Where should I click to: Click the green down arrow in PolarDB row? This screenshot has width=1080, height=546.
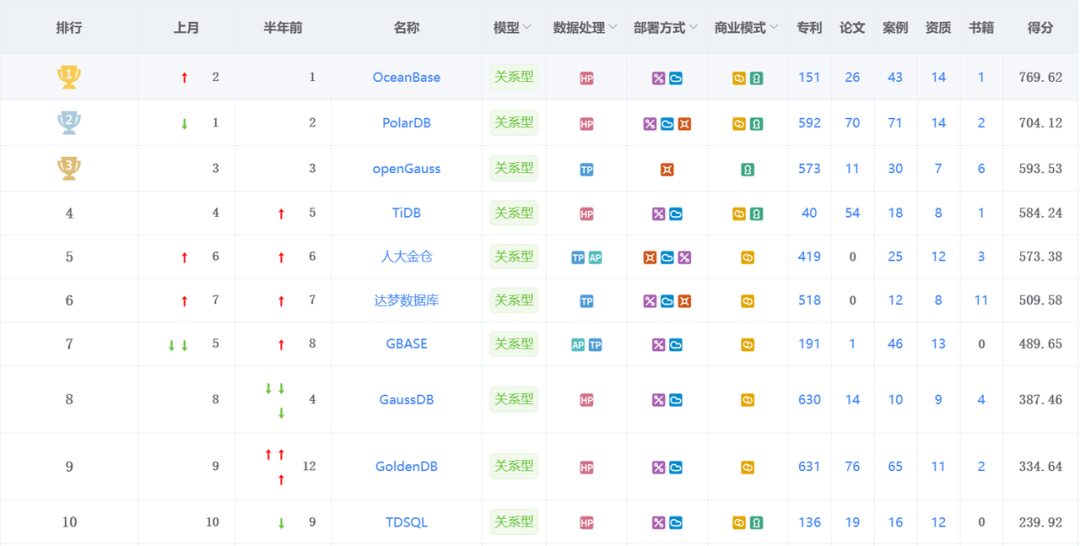(184, 124)
